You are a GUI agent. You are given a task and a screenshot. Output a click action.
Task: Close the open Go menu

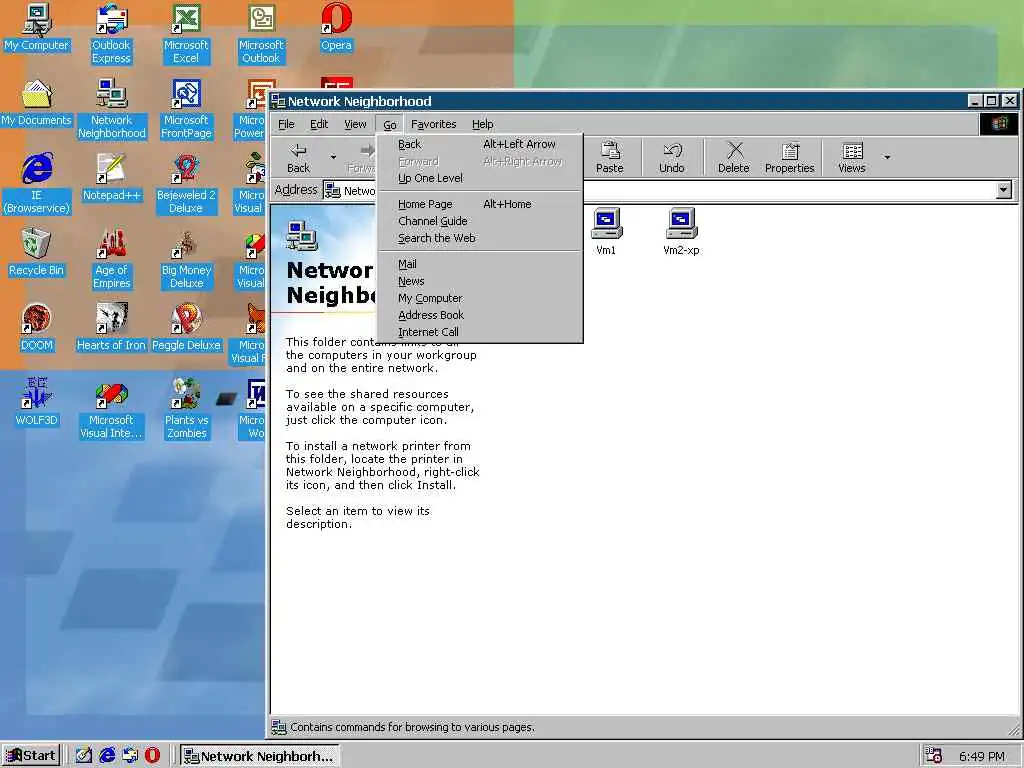coord(390,124)
